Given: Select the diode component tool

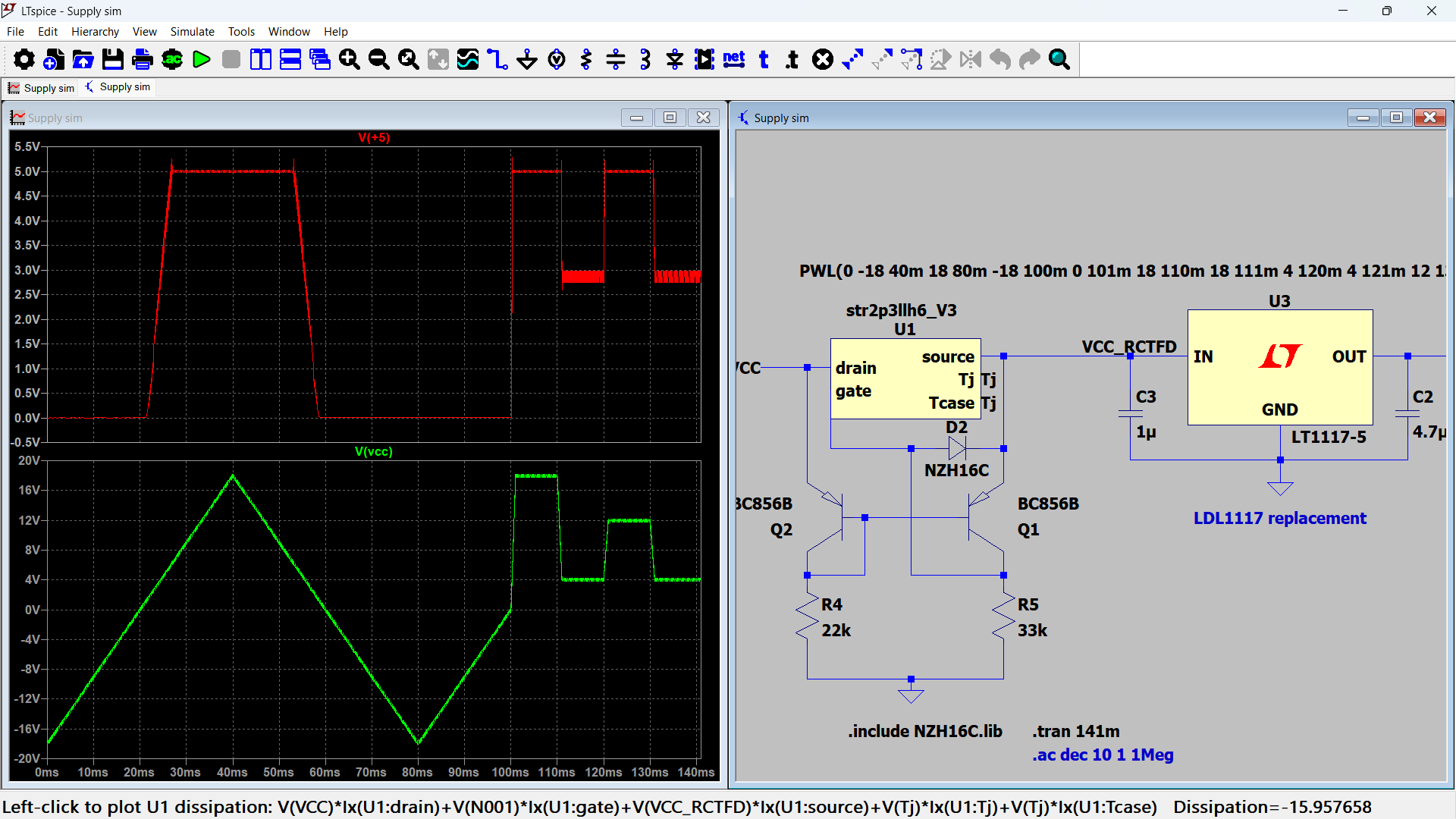Looking at the screenshot, I should (x=675, y=59).
